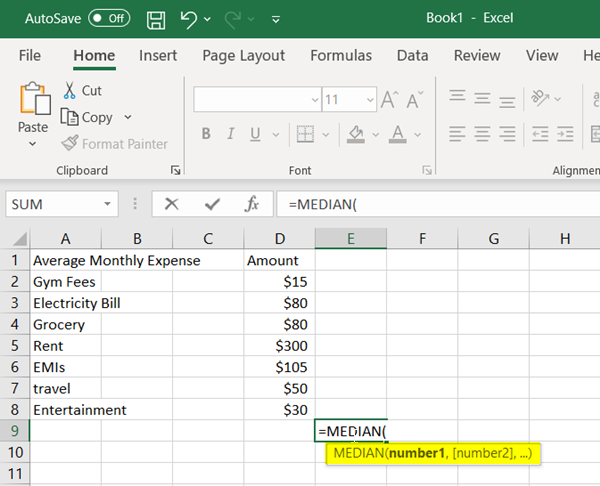
Task: Click the font color A swatch
Action: [x=397, y=134]
